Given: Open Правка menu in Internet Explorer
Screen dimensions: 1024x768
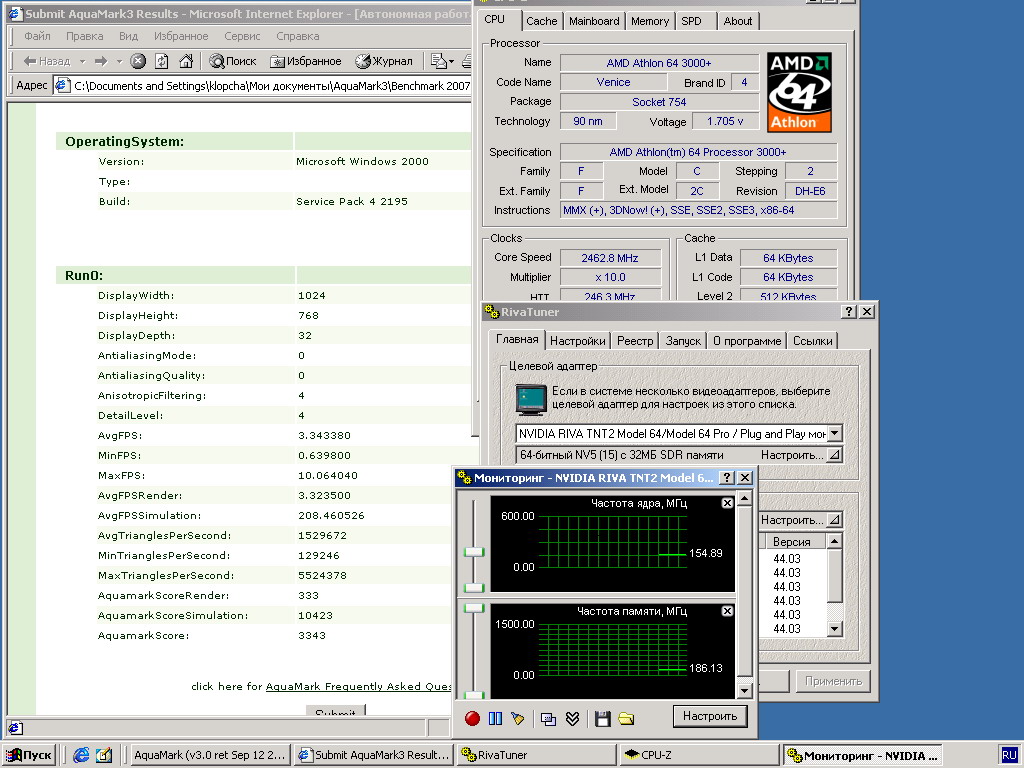Looking at the screenshot, I should 84,36.
